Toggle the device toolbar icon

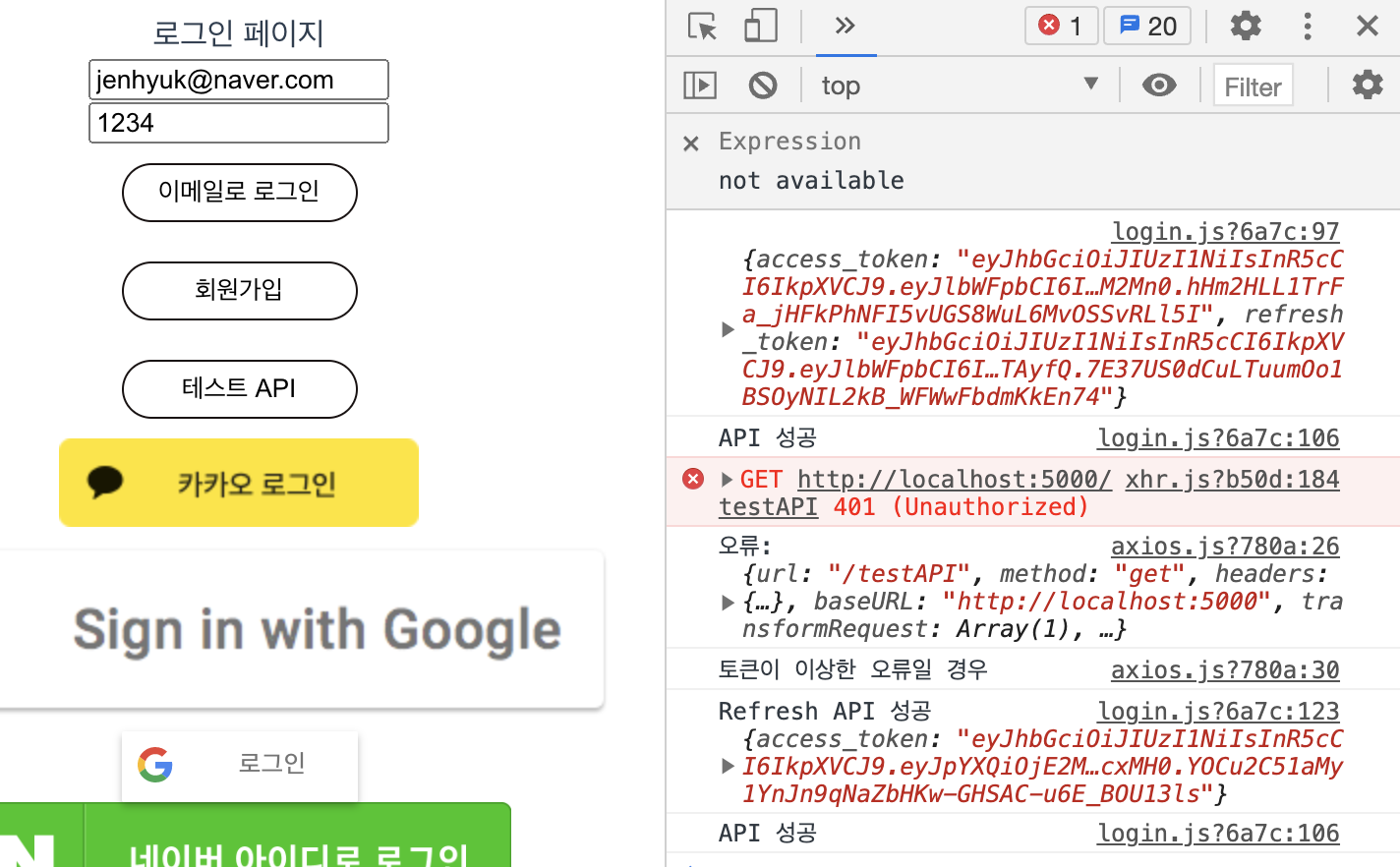pyautogui.click(x=761, y=26)
